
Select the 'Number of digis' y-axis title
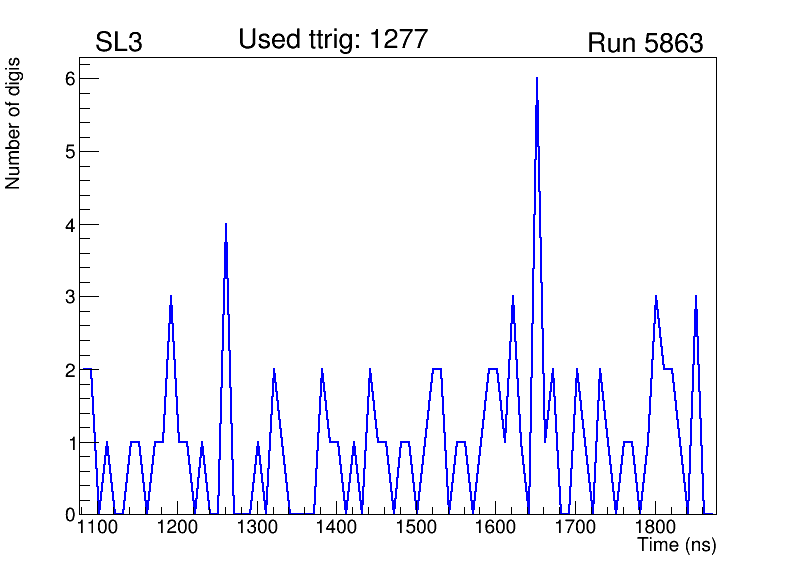coord(14,123)
